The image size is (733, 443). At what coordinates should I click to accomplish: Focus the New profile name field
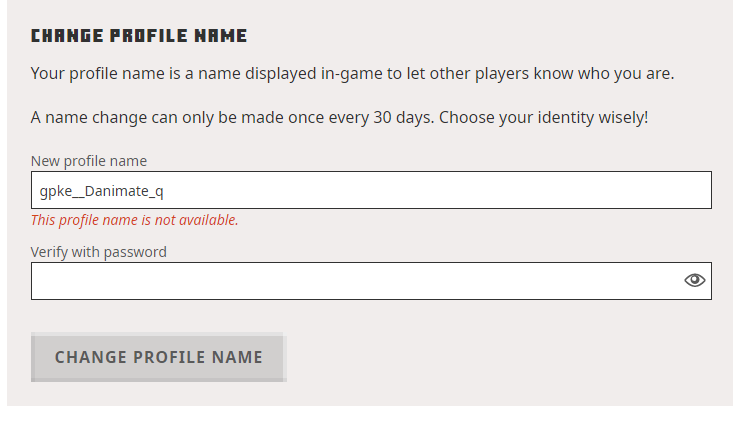pos(371,190)
